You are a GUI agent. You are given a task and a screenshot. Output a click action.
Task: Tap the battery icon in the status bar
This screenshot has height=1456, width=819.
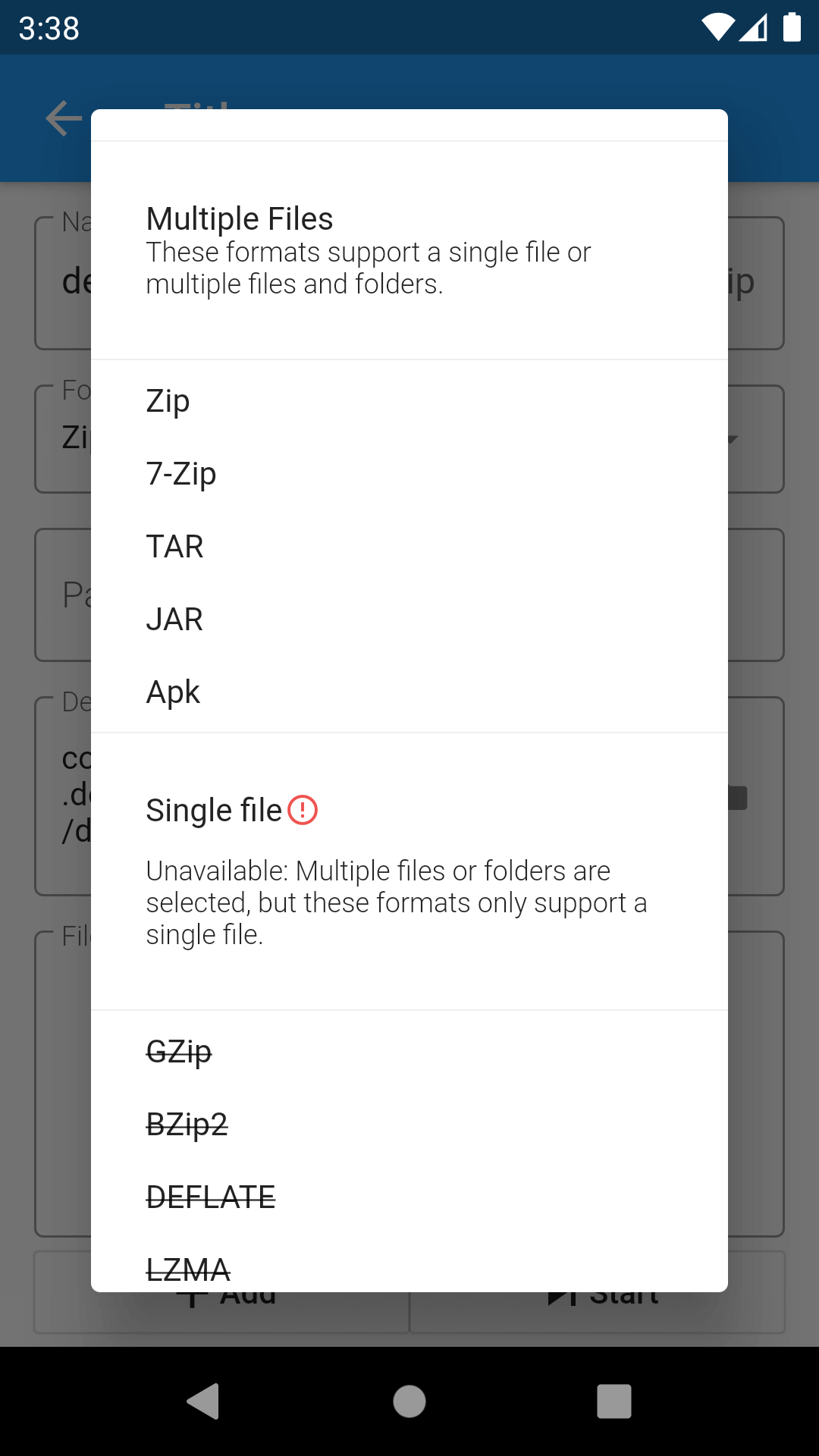pyautogui.click(x=792, y=27)
